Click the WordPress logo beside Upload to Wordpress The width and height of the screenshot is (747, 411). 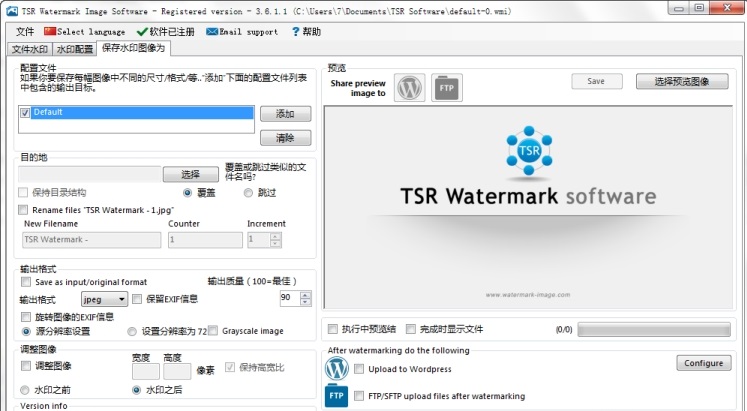point(337,369)
